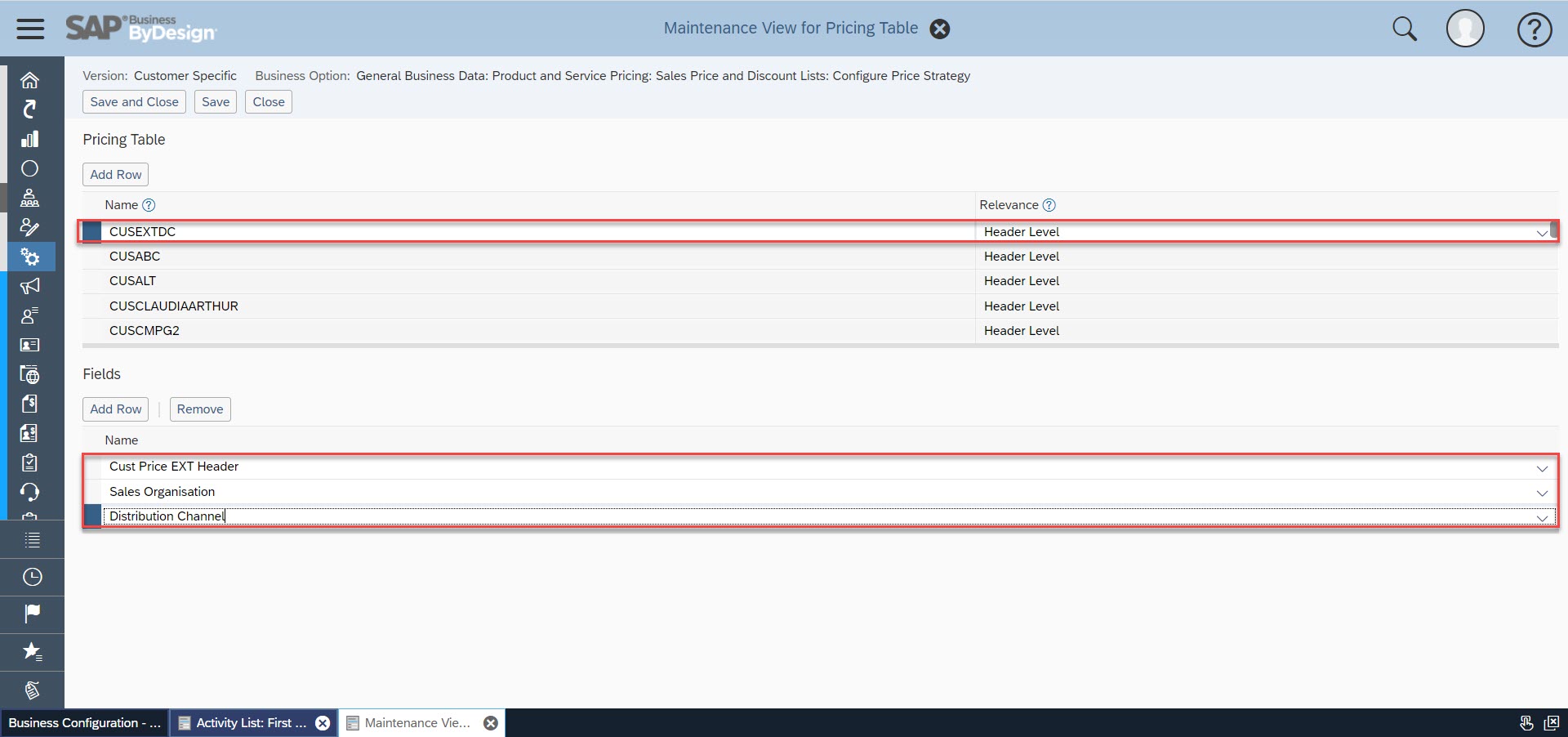This screenshot has width=1568, height=737.
Task: Open the tags icon at sidebar bottom
Action: (x=32, y=690)
